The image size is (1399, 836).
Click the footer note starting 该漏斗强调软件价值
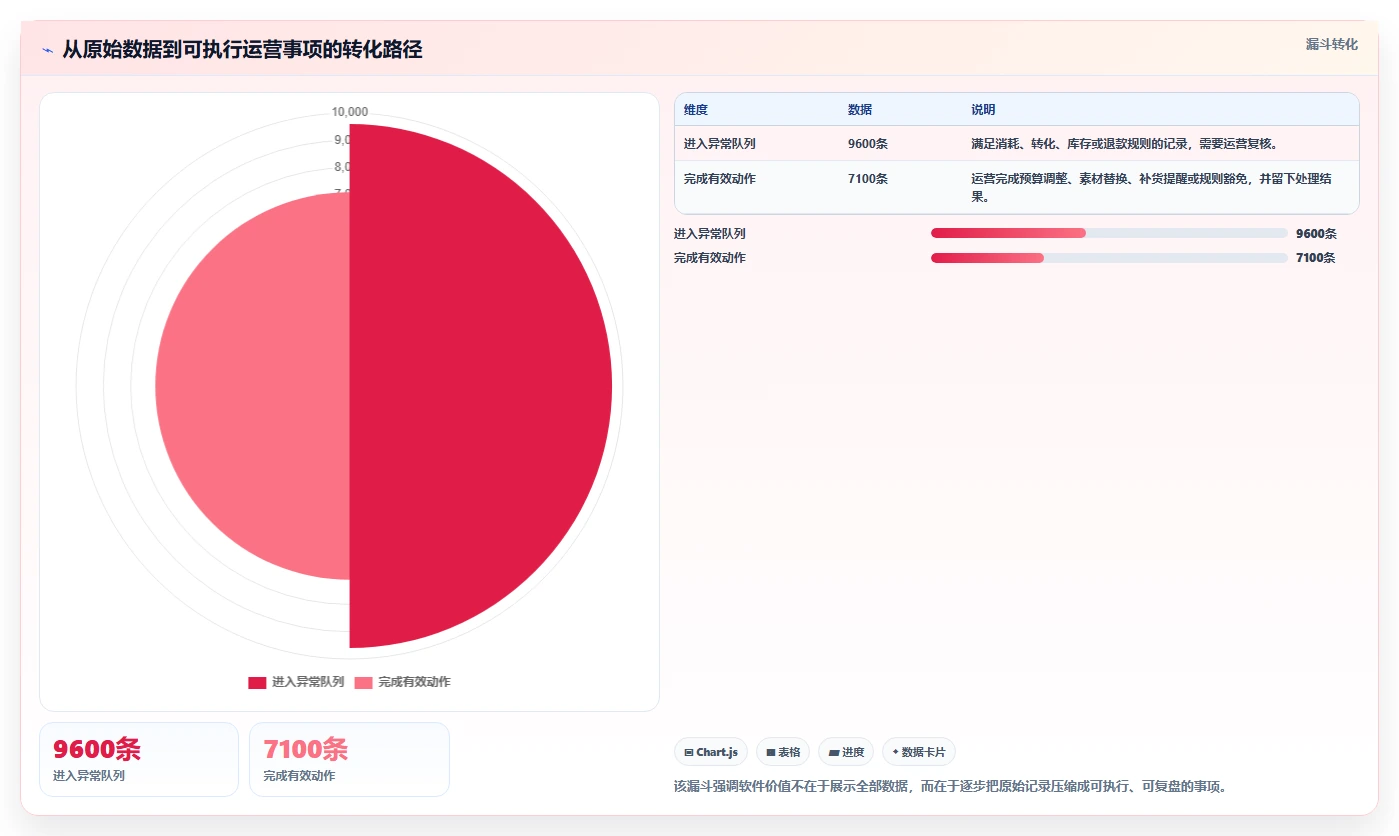tap(950, 787)
